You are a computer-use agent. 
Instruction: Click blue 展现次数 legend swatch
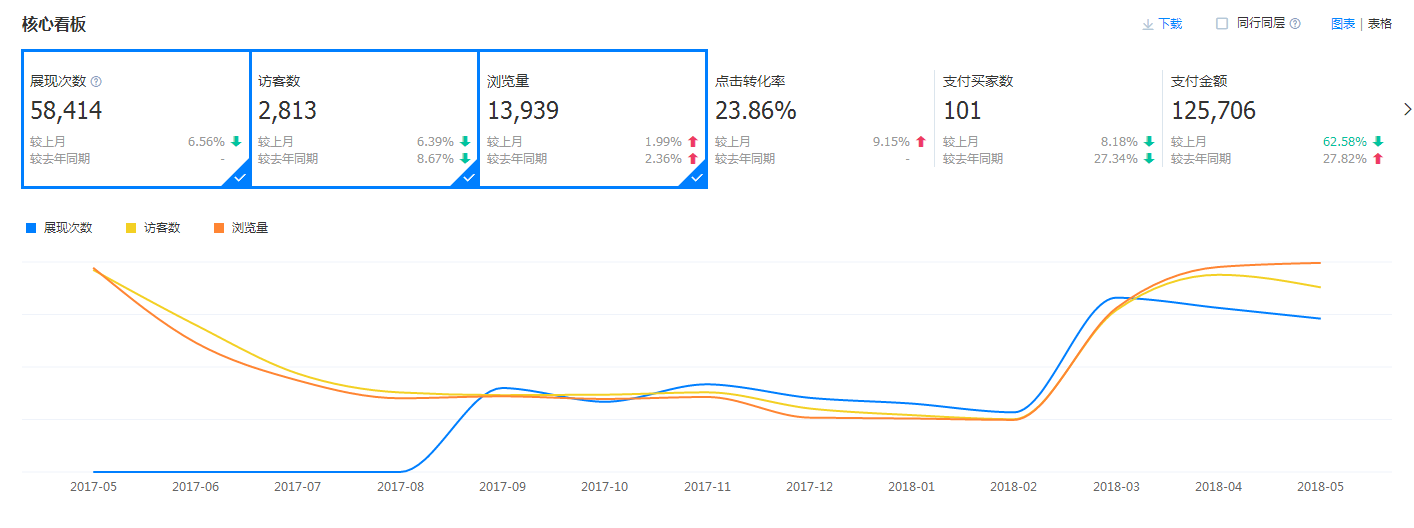pos(30,228)
